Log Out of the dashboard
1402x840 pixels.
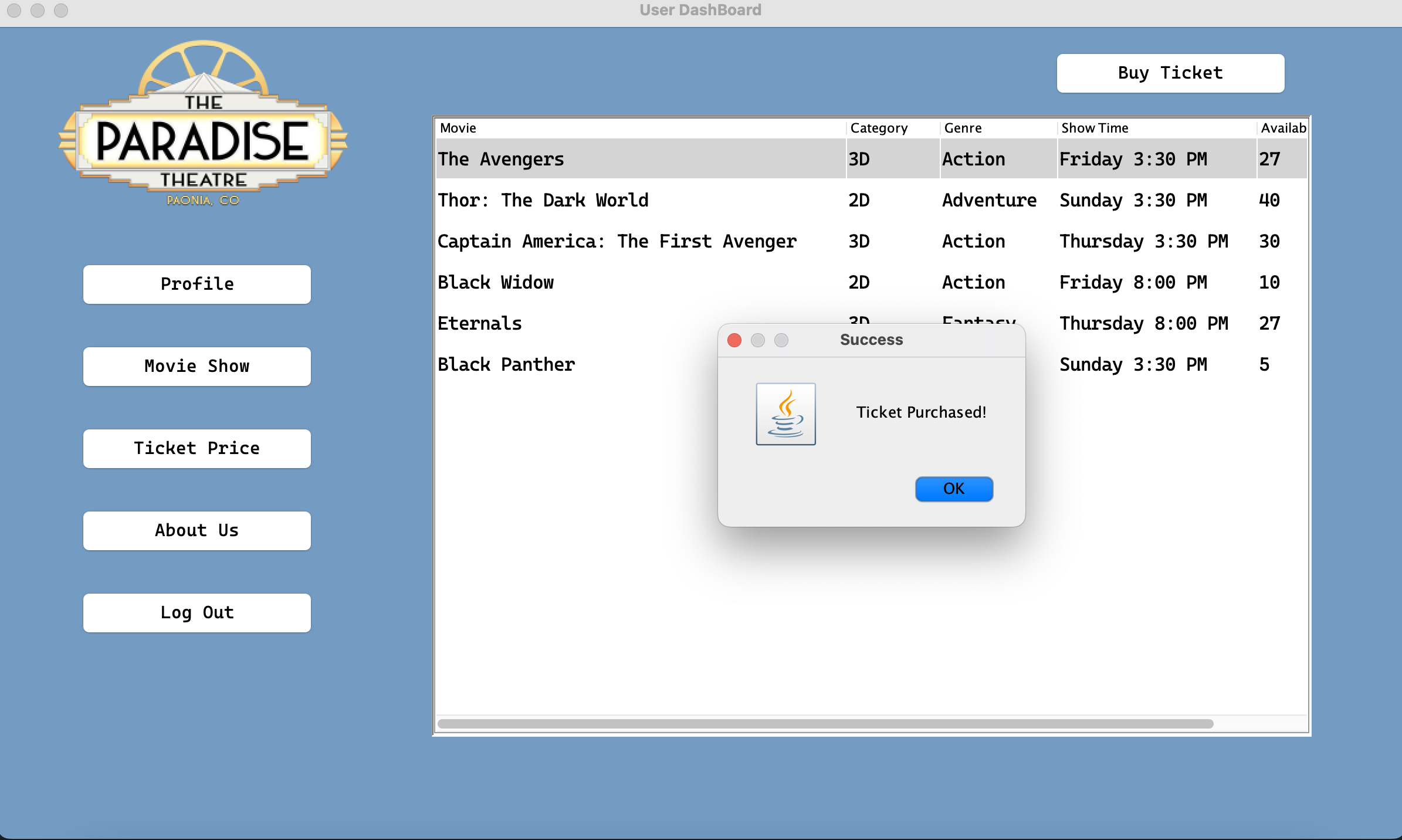tap(197, 612)
